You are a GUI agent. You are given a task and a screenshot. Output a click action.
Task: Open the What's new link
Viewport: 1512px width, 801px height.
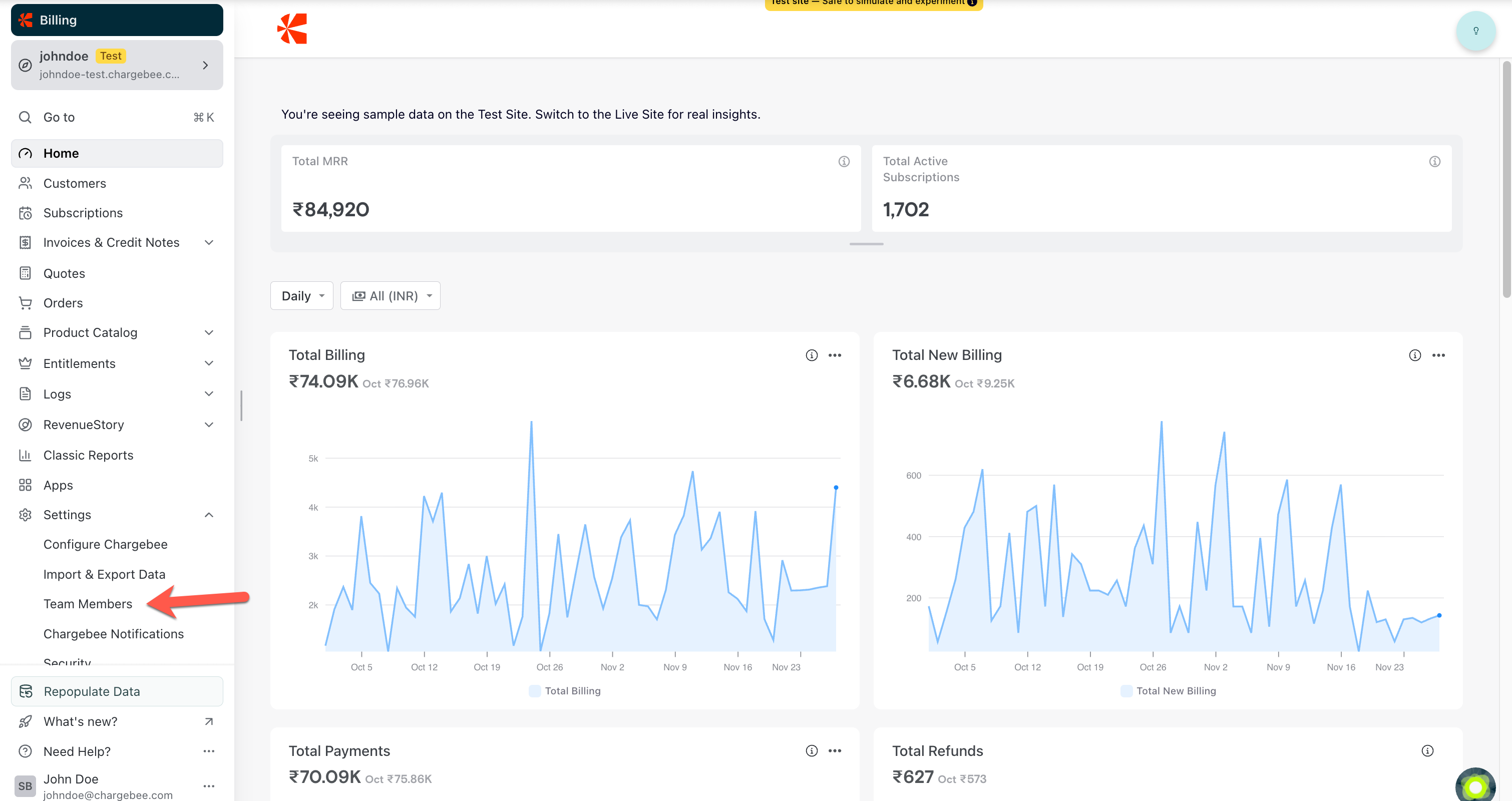point(81,721)
